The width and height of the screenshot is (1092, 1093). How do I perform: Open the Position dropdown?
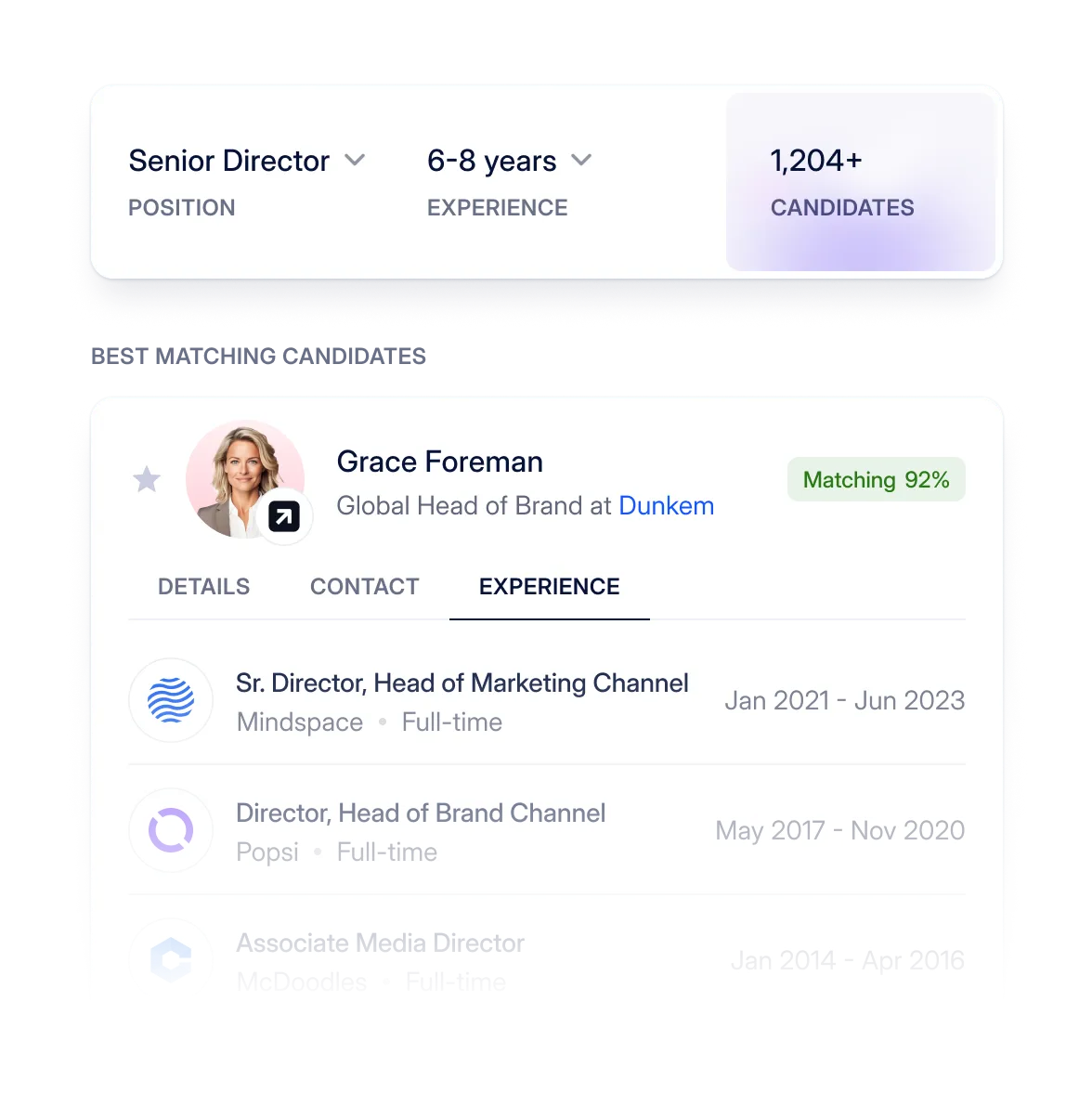(x=246, y=160)
